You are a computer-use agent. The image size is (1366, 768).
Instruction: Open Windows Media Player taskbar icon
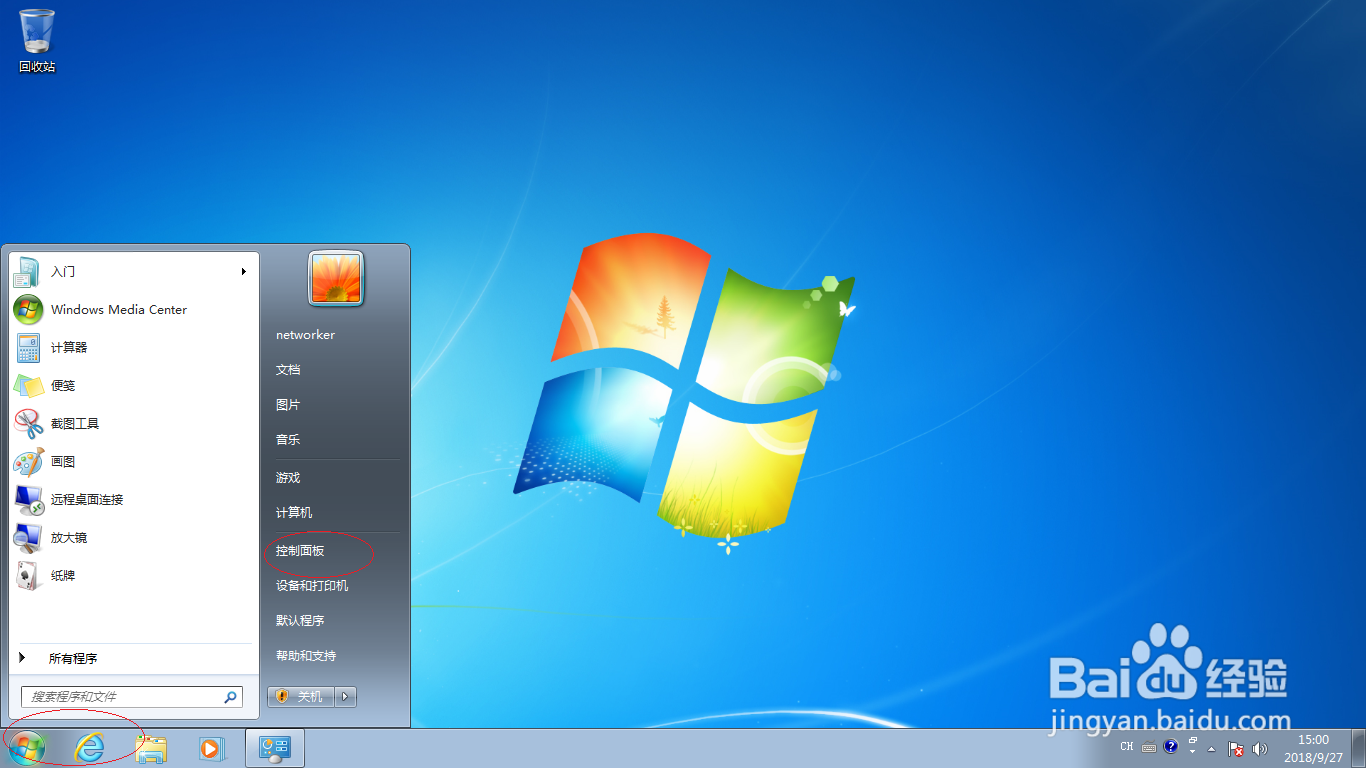[211, 748]
